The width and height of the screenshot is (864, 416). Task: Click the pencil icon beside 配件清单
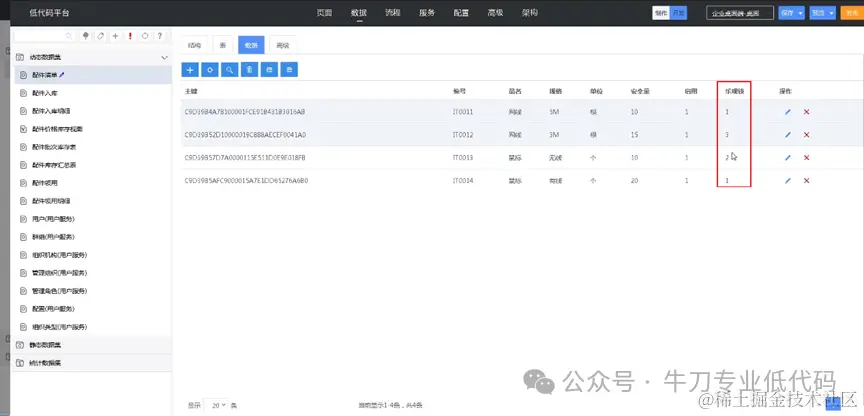click(x=62, y=74)
